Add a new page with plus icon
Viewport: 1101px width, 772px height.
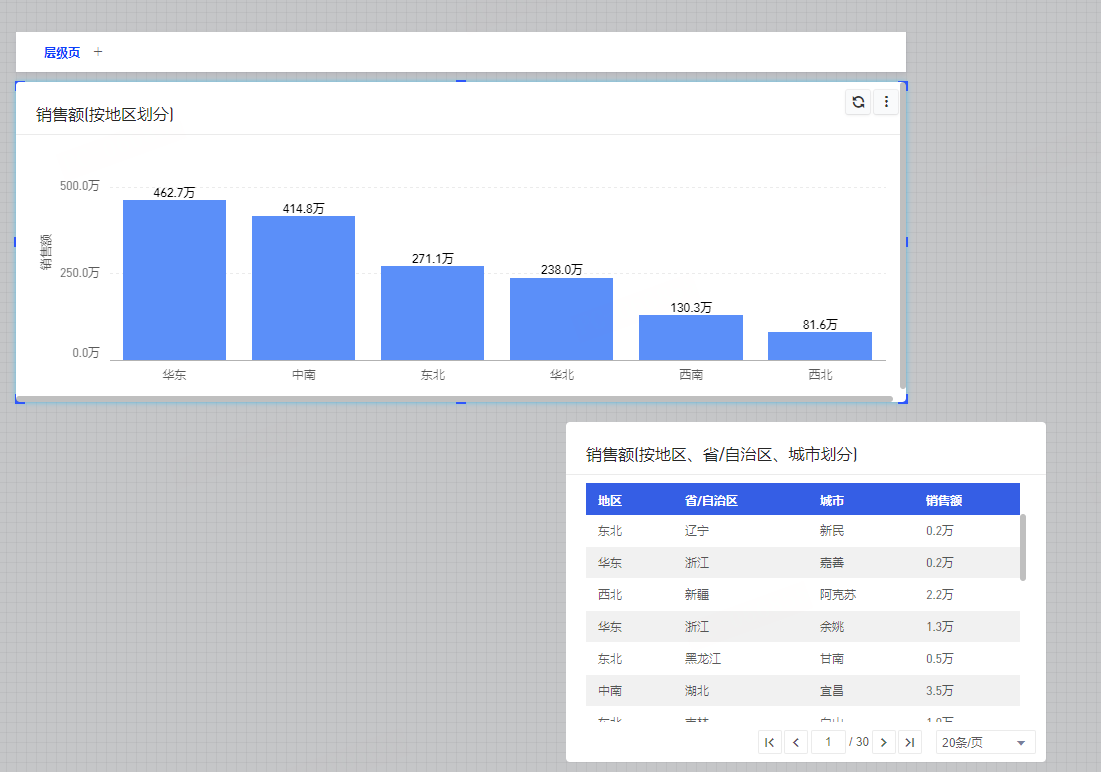[x=98, y=52]
